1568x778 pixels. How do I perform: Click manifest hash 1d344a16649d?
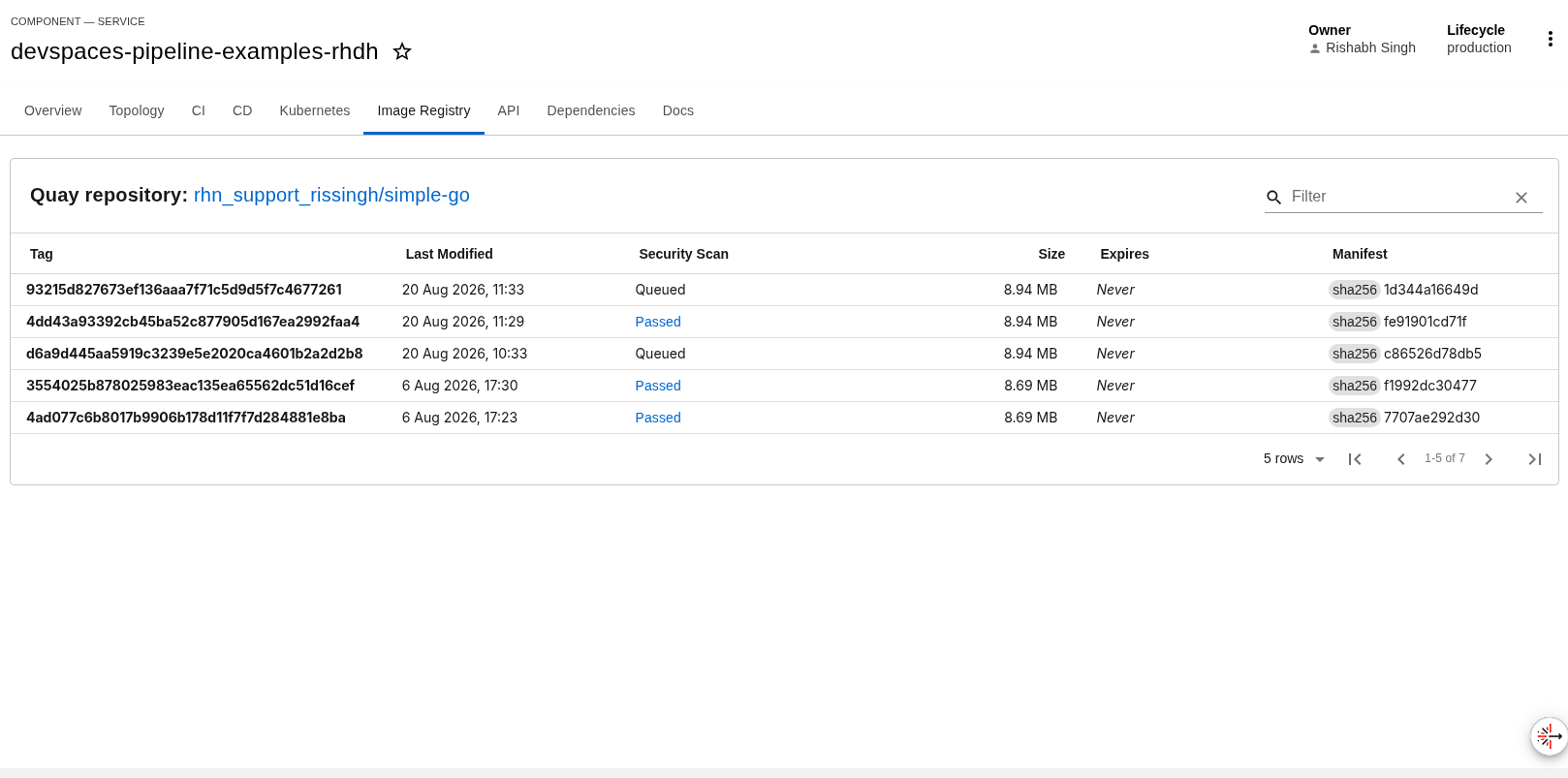point(1431,290)
